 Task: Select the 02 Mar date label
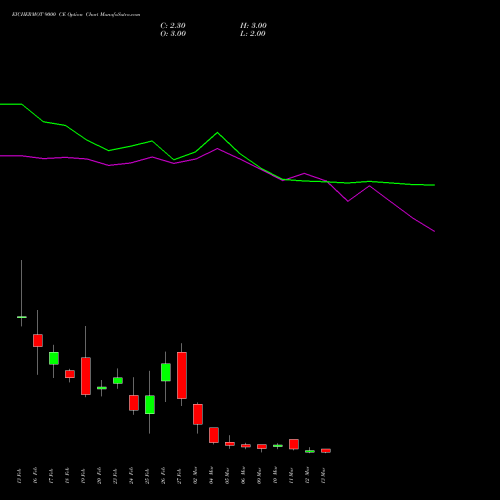coord(195,475)
